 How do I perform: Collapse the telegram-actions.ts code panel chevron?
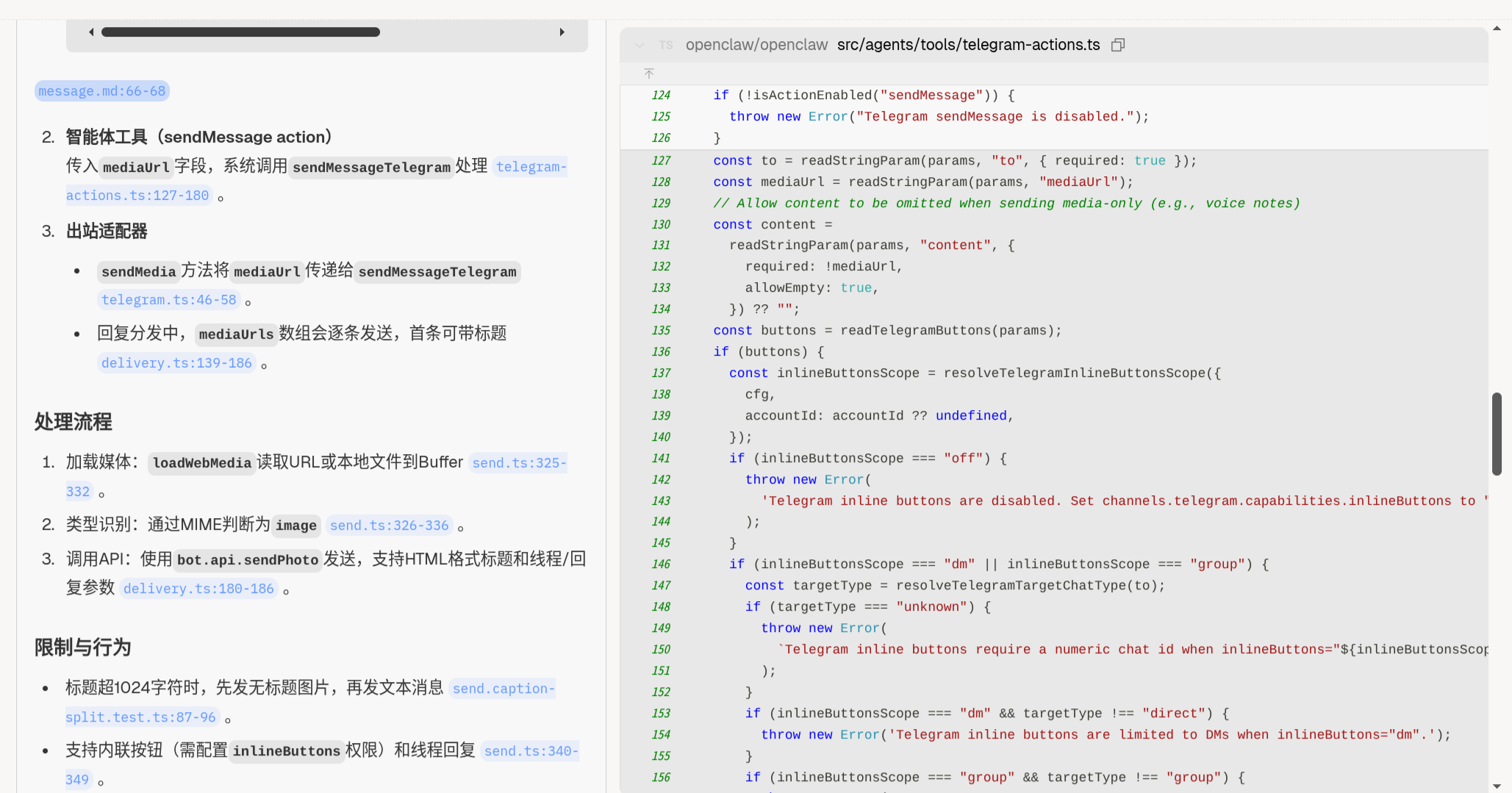coord(639,45)
